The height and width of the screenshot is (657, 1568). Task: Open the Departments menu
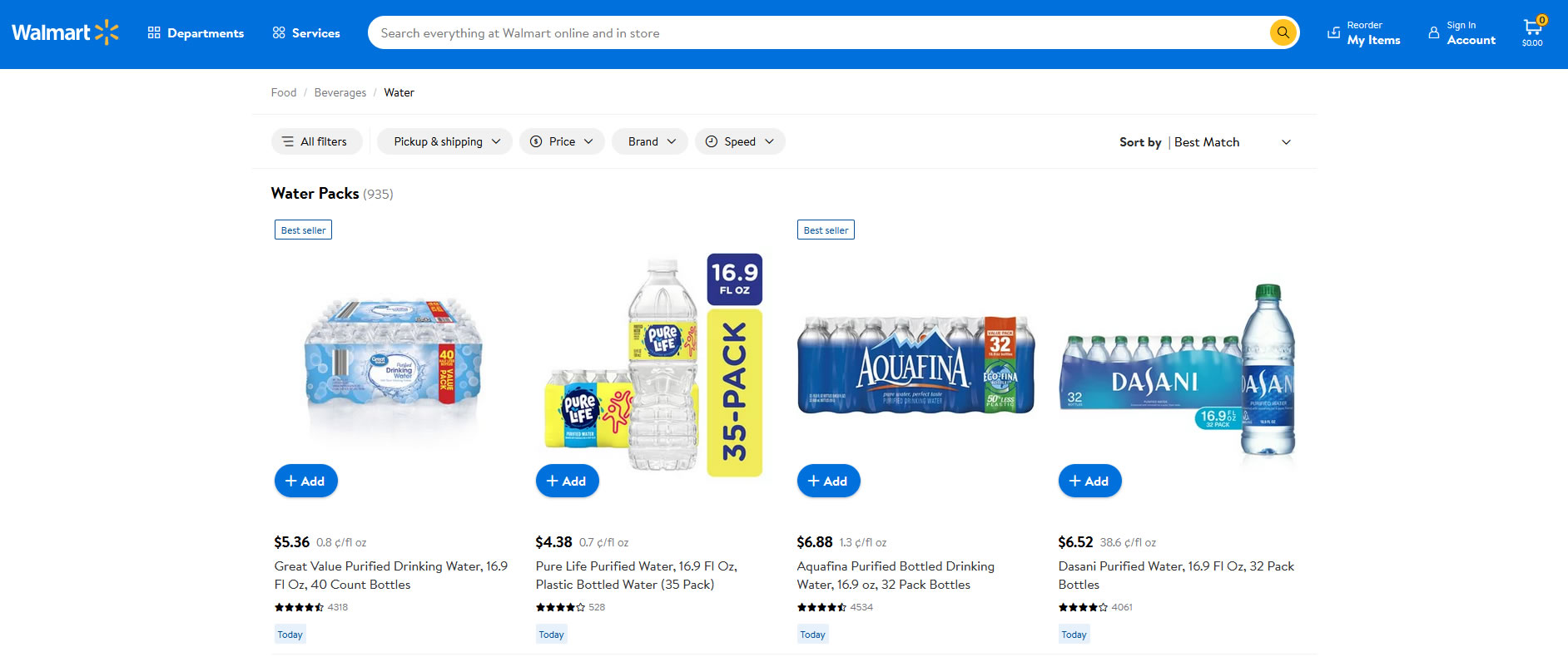click(196, 32)
